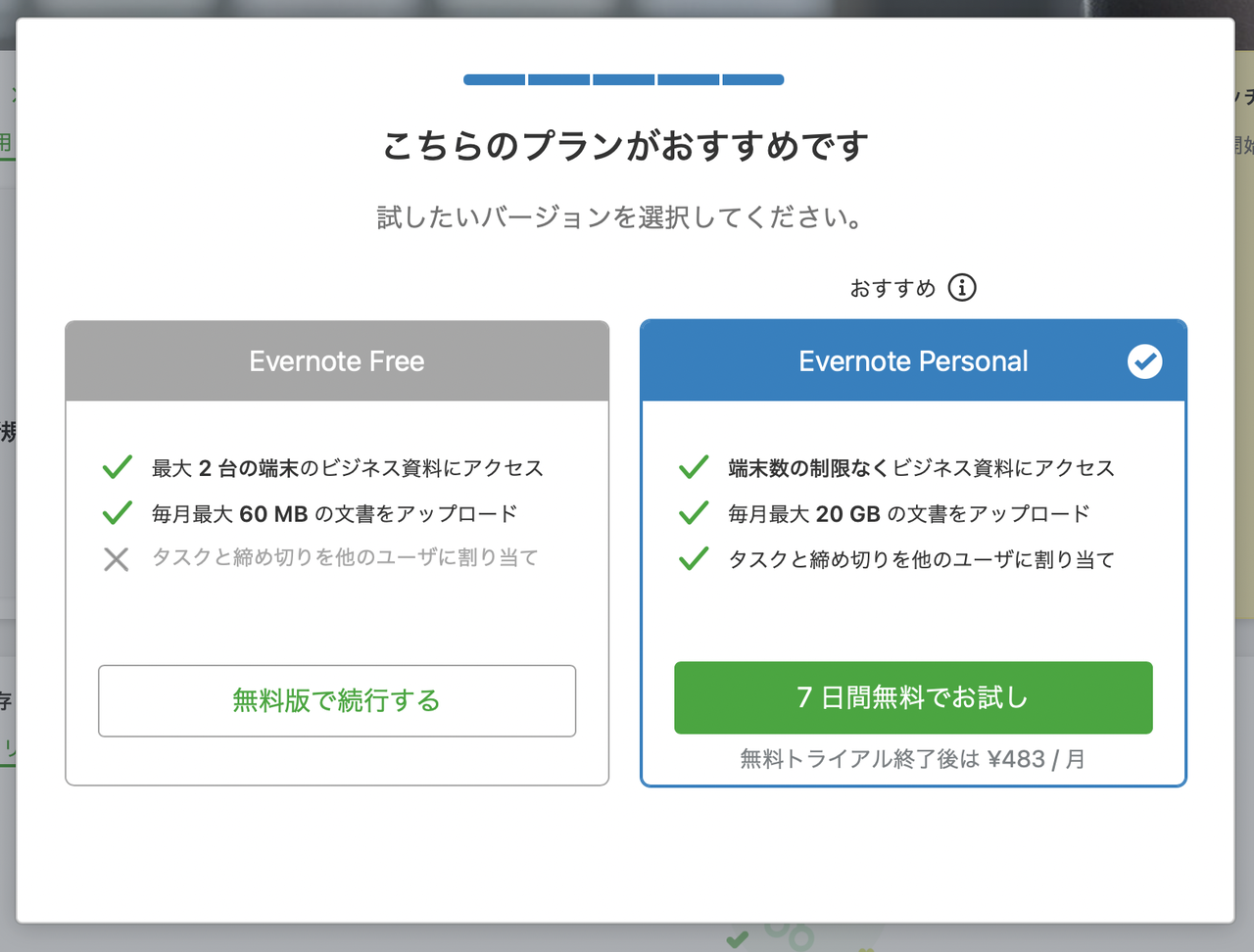Click the text 最大 2 台の端末のビジネス資料にアクセス
This screenshot has height=952, width=1254.
pos(348,468)
